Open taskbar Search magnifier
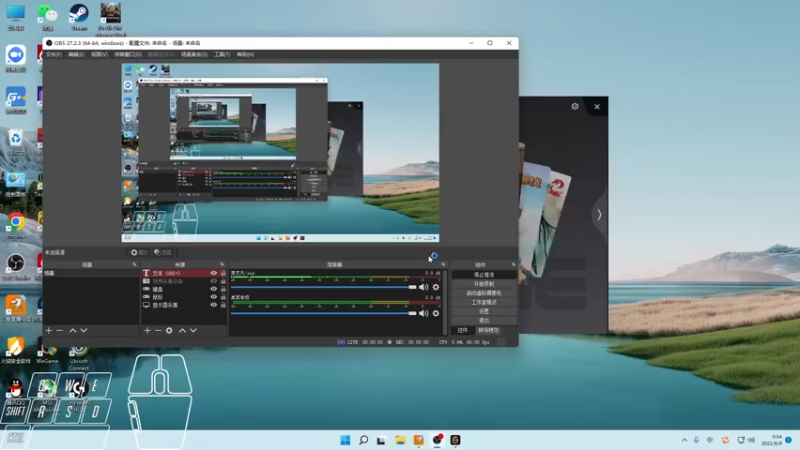Viewport: 800px width, 450px height. point(363,440)
